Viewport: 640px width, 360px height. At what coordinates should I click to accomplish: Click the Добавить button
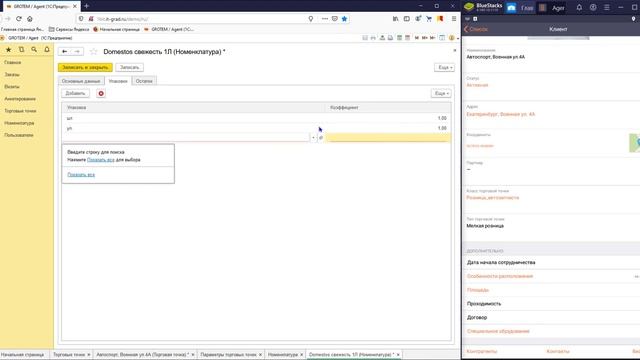tap(76, 93)
